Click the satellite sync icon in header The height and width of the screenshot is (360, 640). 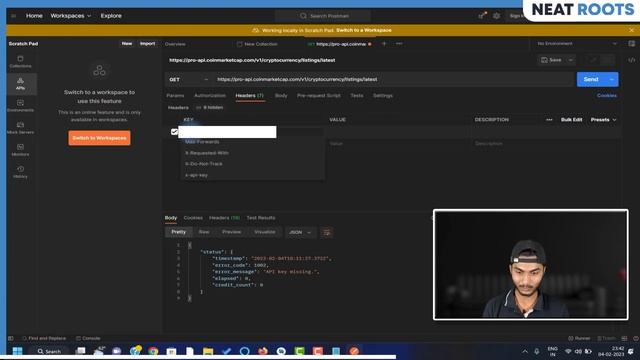click(482, 16)
